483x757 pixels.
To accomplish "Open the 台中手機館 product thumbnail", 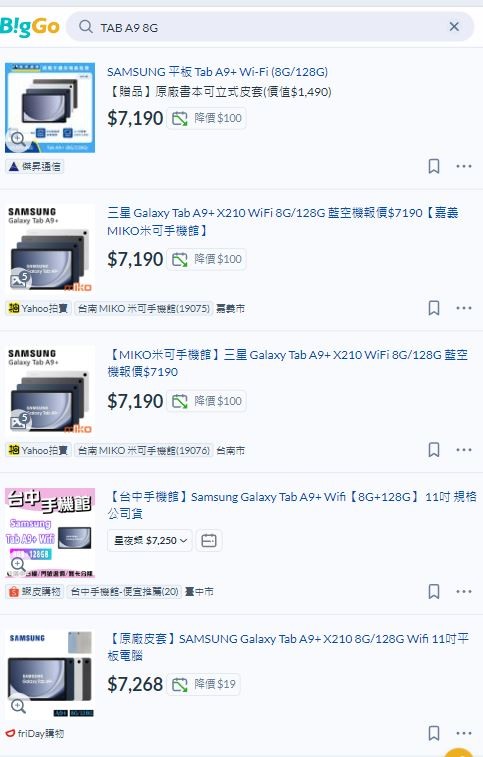I will coord(50,533).
